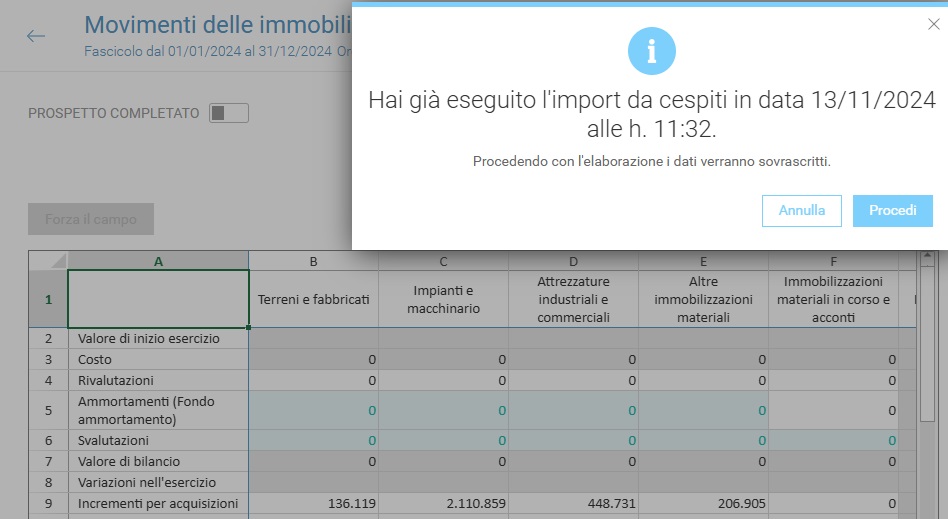This screenshot has height=519, width=948.
Task: Click scrollbar up arrow of spreadsheet
Action: click(x=927, y=257)
